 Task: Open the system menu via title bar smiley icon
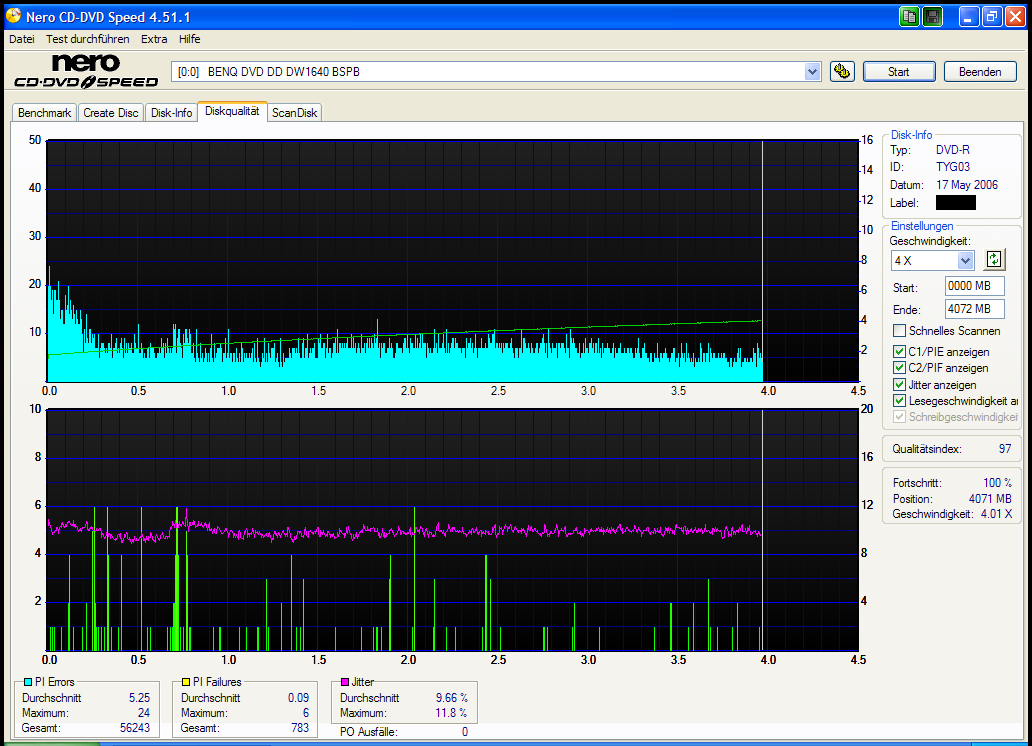click(12, 16)
